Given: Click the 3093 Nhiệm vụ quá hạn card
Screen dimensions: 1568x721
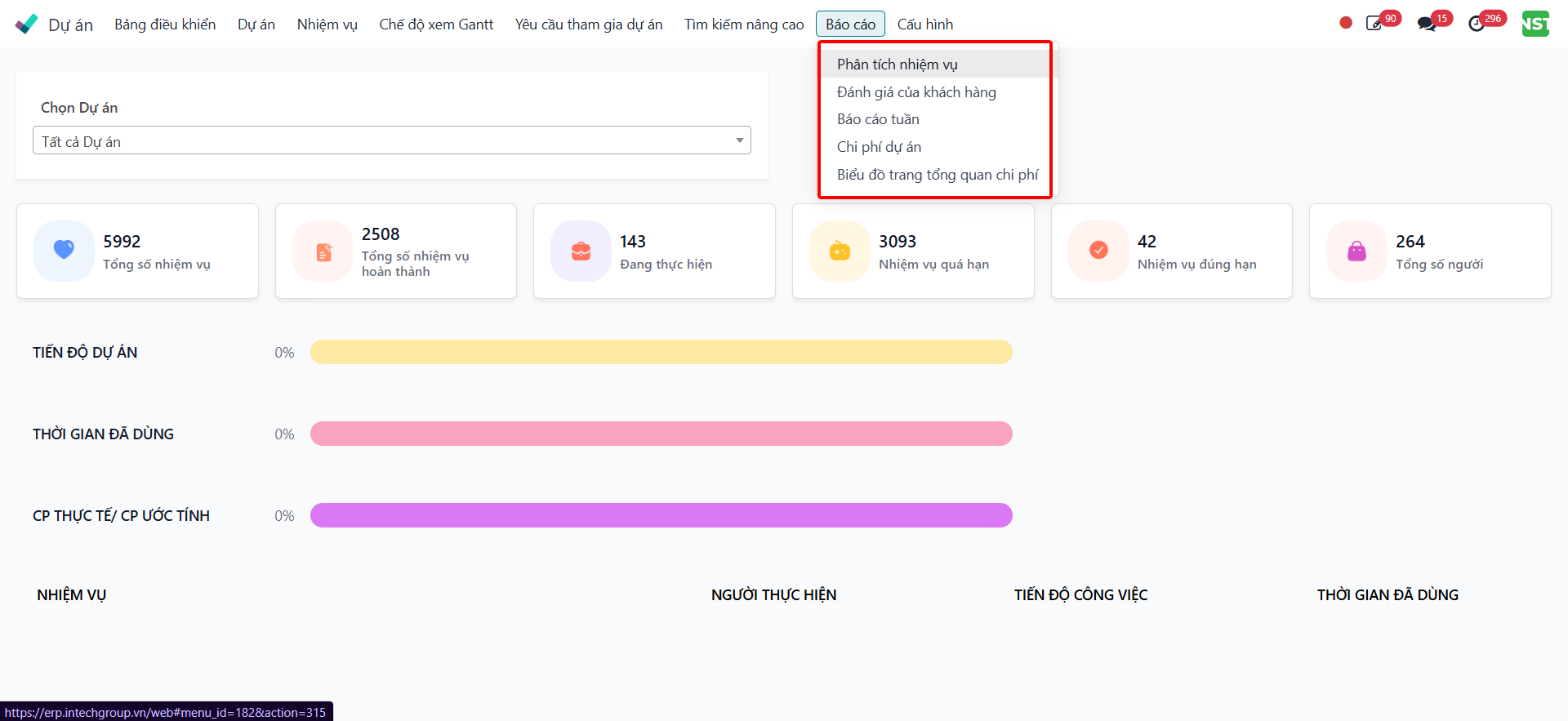Looking at the screenshot, I should [913, 251].
